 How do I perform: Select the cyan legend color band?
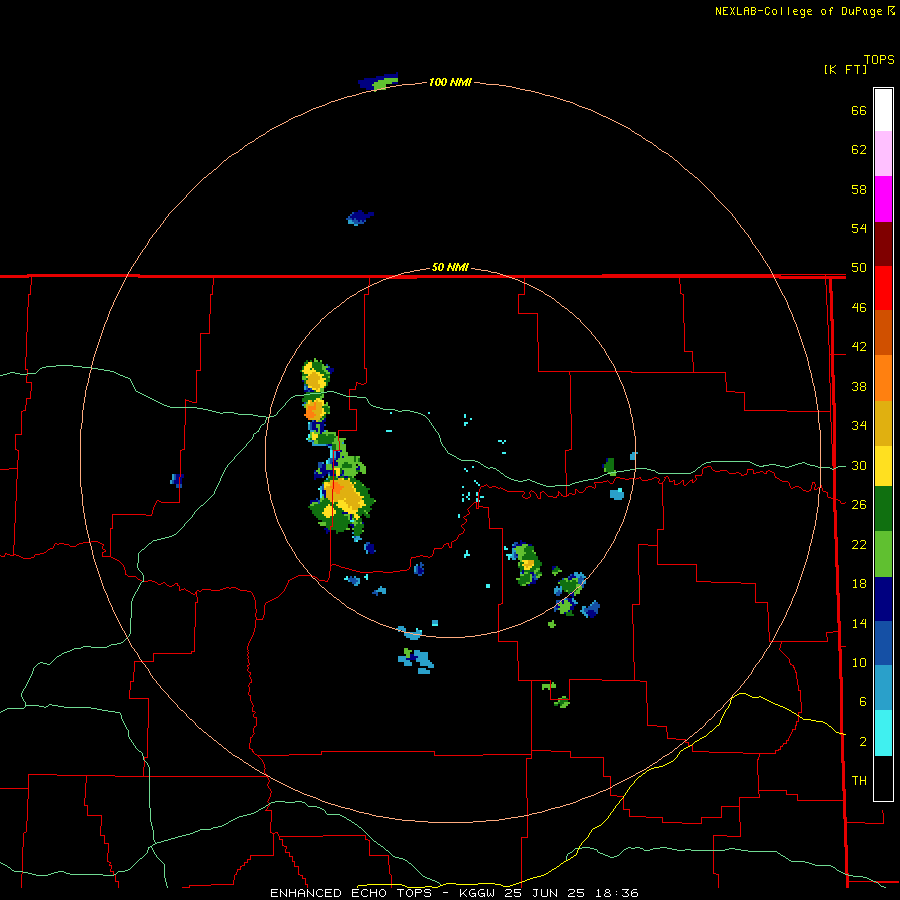tap(883, 733)
